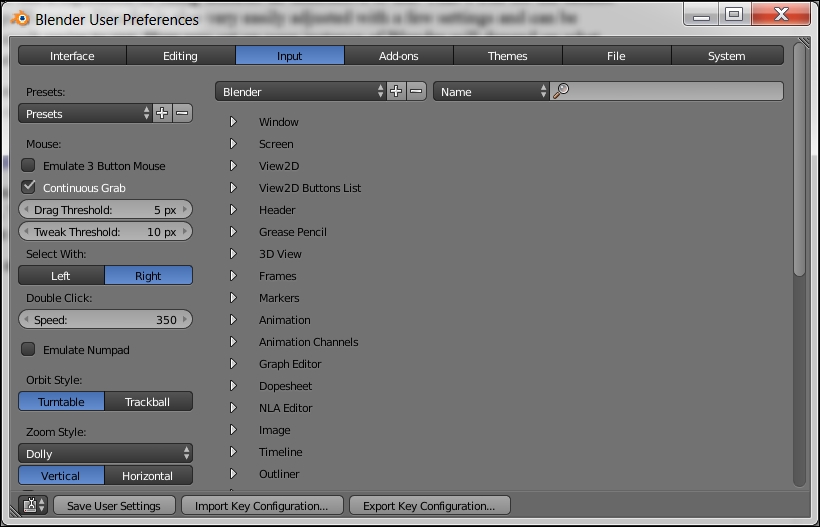
Task: Choose Trackball orbit style
Action: pyautogui.click(x=149, y=402)
